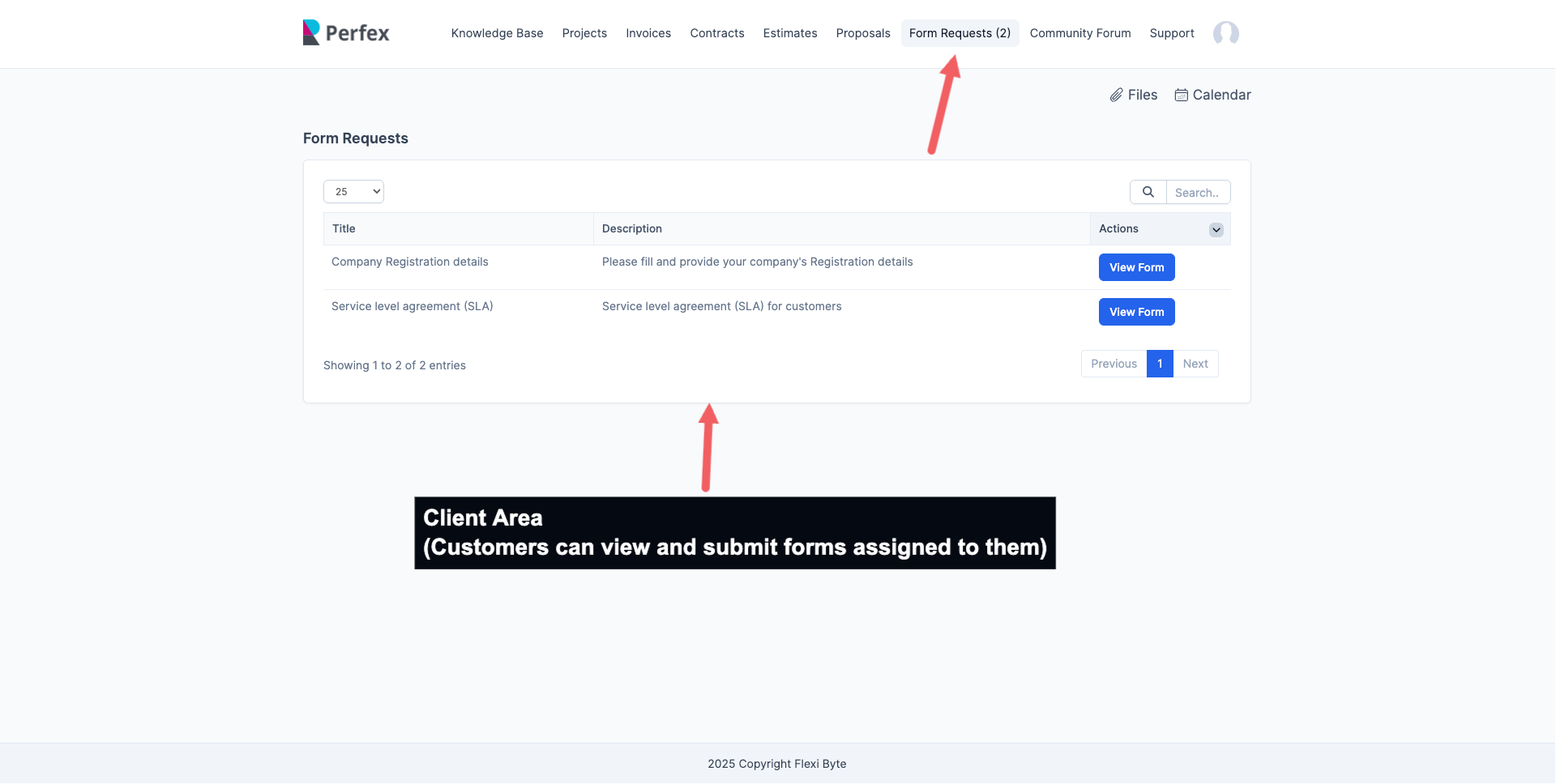Open the Knowledge Base menu item
This screenshot has width=1556, height=784.
(497, 33)
